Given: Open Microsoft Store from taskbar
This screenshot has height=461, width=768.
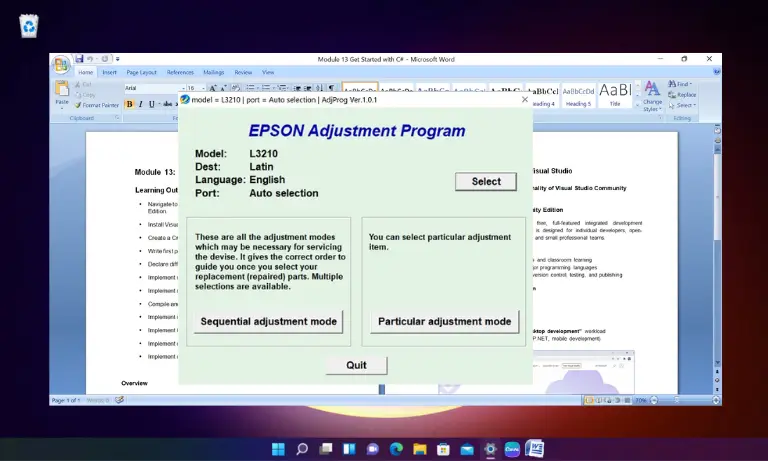Looking at the screenshot, I should tap(443, 449).
